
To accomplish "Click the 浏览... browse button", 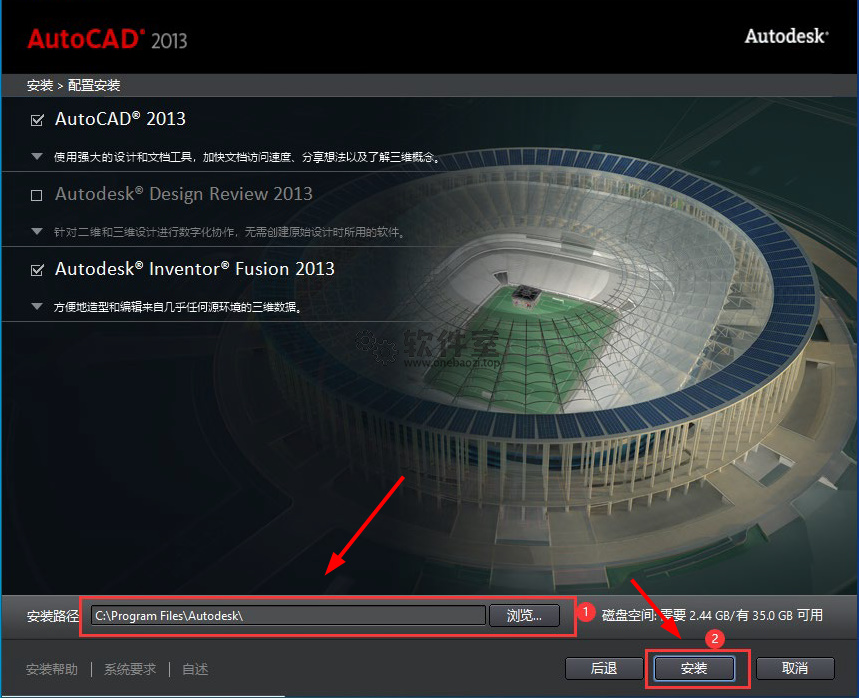I will click(524, 615).
